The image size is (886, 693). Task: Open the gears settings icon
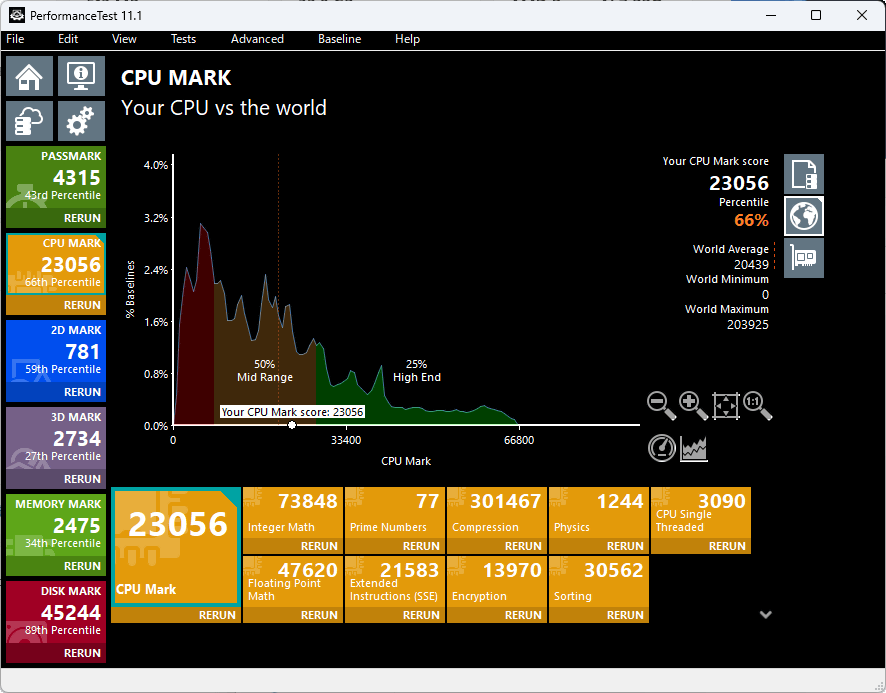tap(81, 121)
